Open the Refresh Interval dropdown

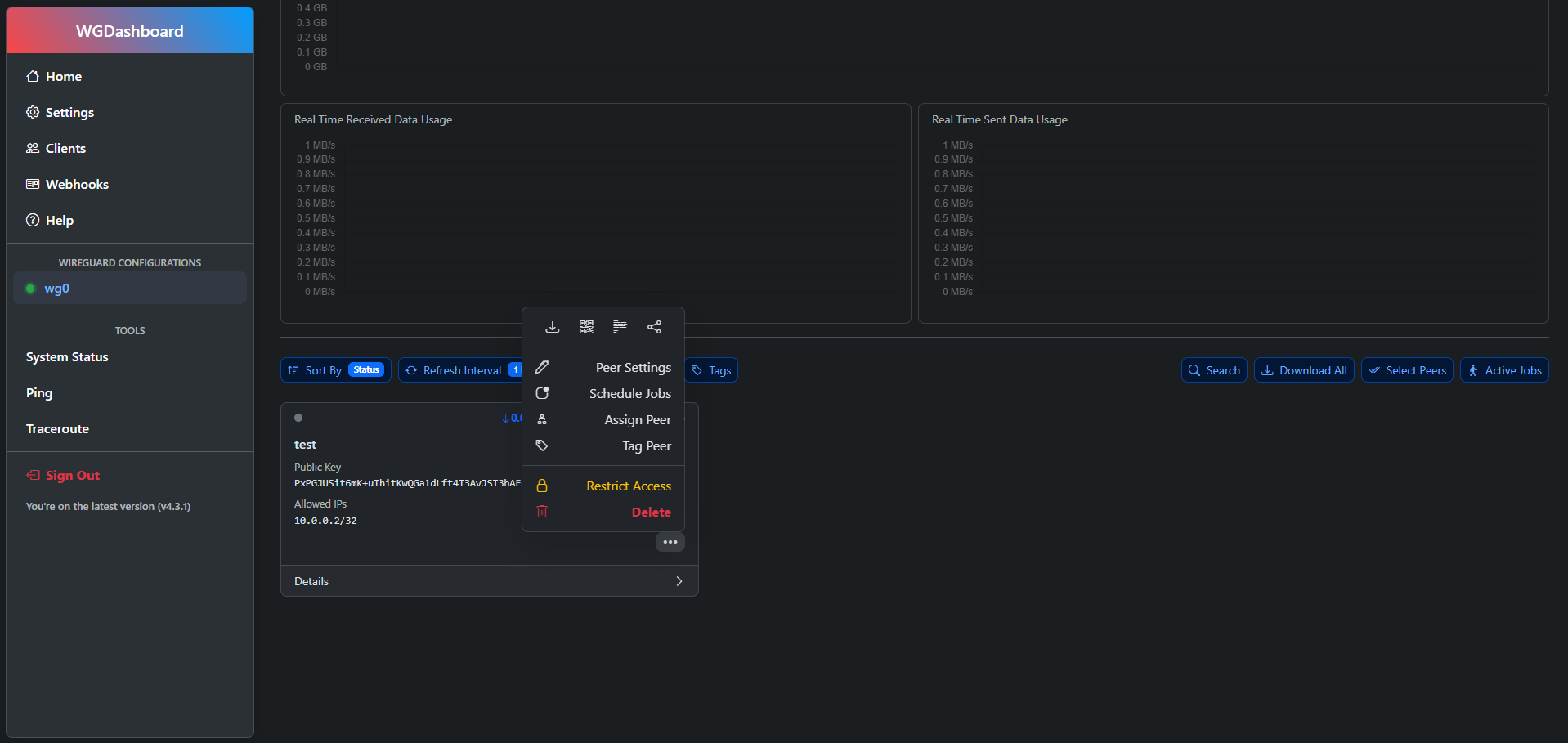462,370
